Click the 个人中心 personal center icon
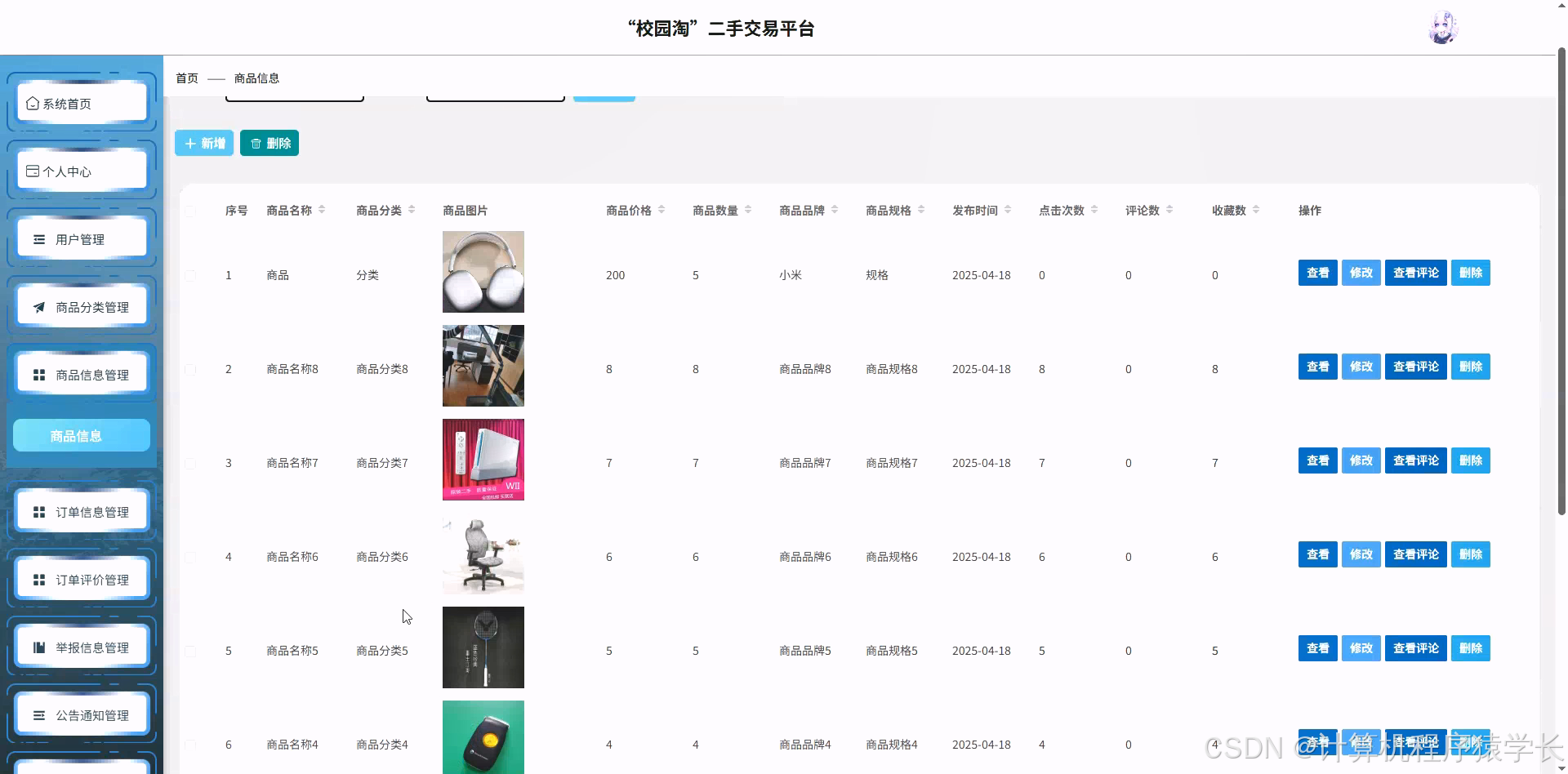Screen dimensions: 1568x774 click(x=33, y=171)
